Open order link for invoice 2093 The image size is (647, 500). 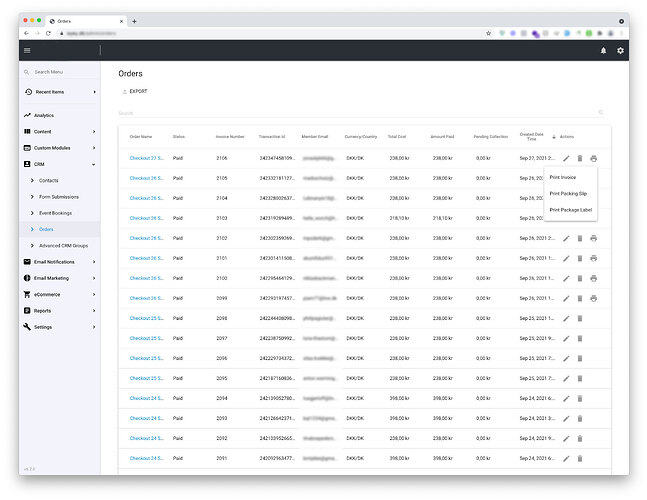click(146, 418)
